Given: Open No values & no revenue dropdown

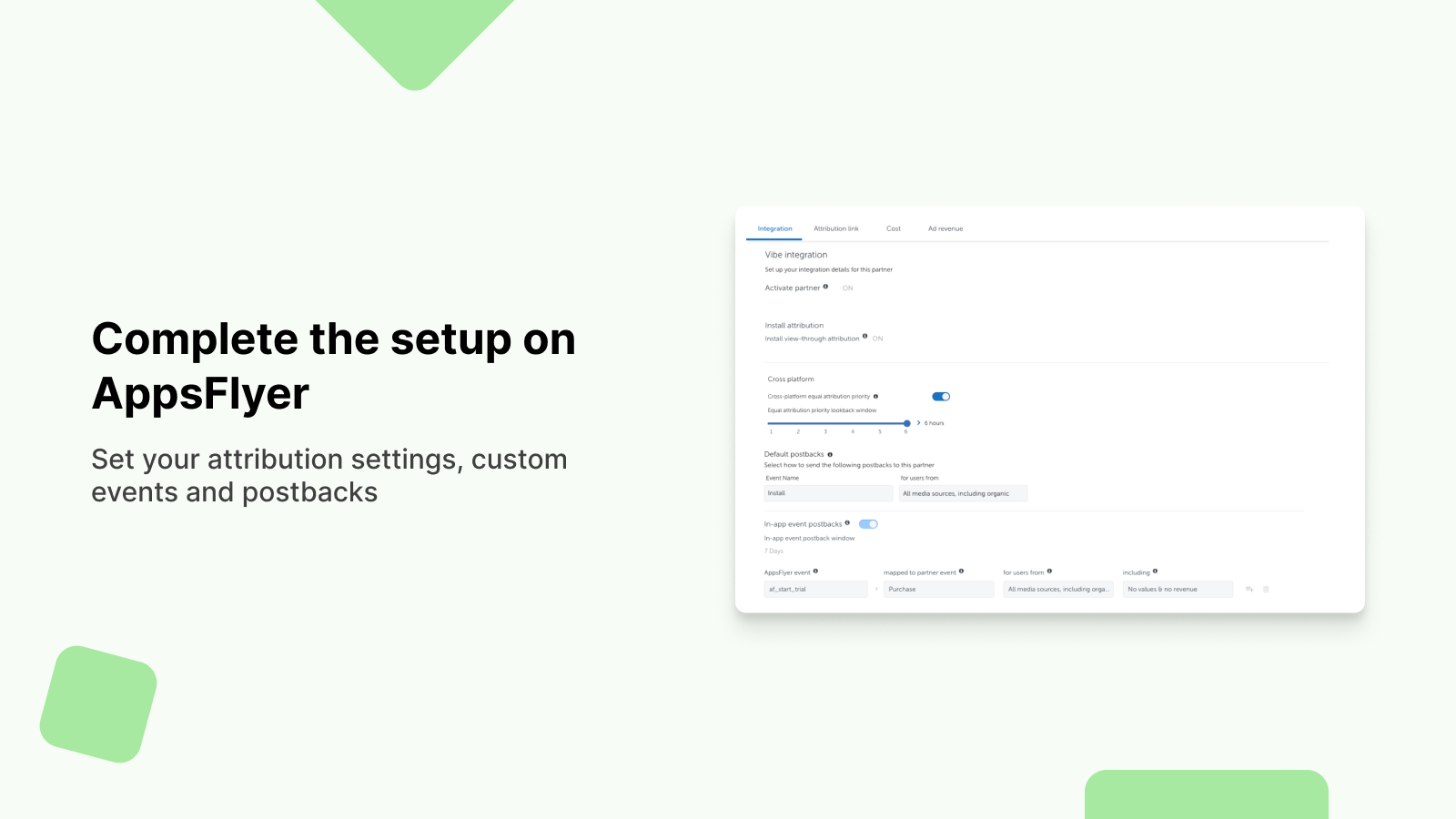Looking at the screenshot, I should click(1178, 589).
